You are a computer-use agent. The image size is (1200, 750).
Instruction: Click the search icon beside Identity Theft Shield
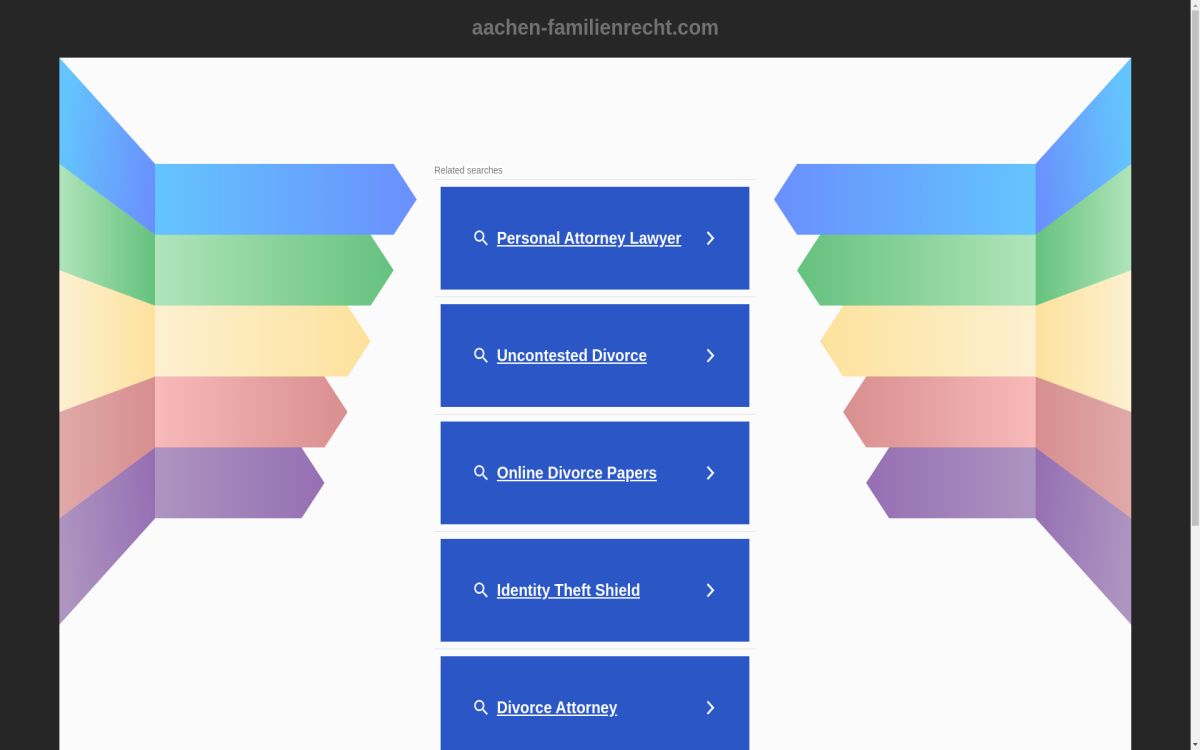point(480,591)
